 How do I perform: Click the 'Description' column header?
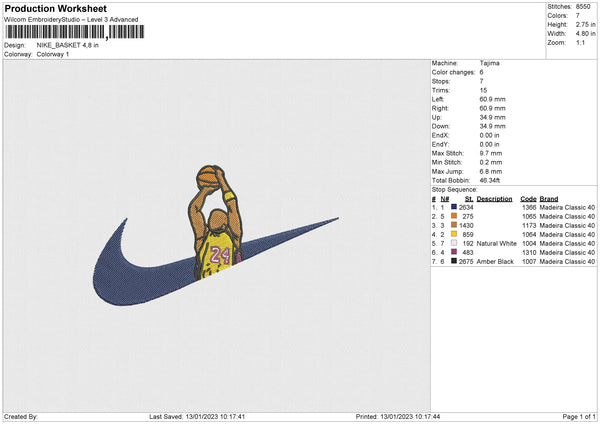tap(494, 199)
